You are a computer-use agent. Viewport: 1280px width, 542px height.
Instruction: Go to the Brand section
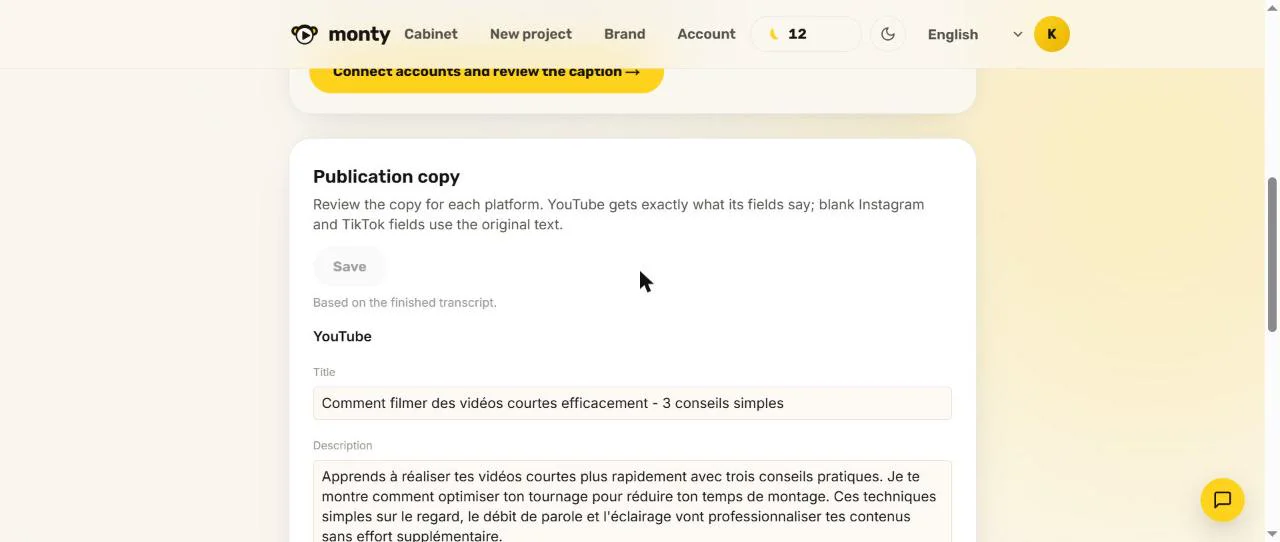[625, 34]
